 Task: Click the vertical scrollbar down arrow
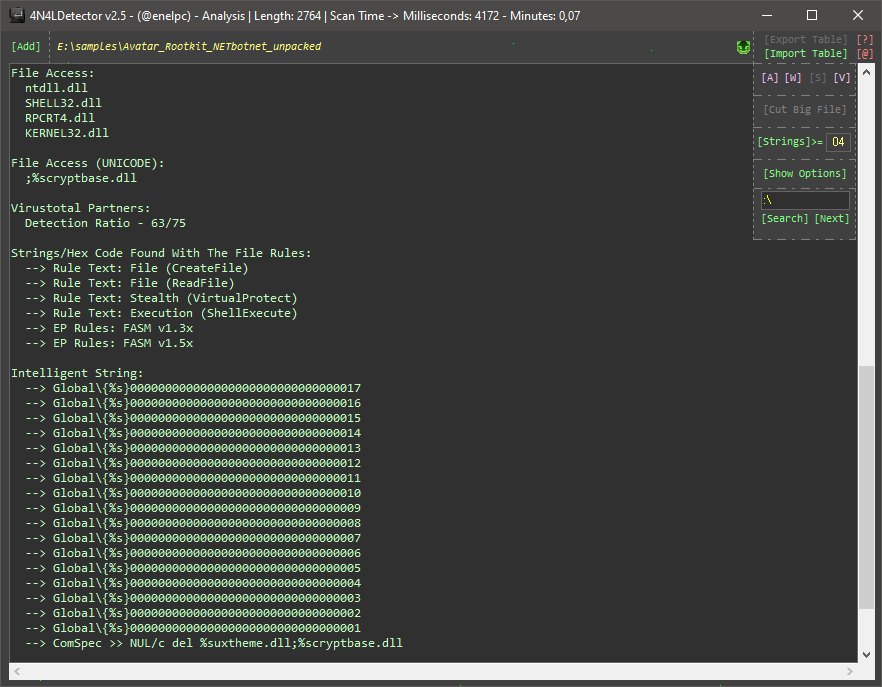866,654
